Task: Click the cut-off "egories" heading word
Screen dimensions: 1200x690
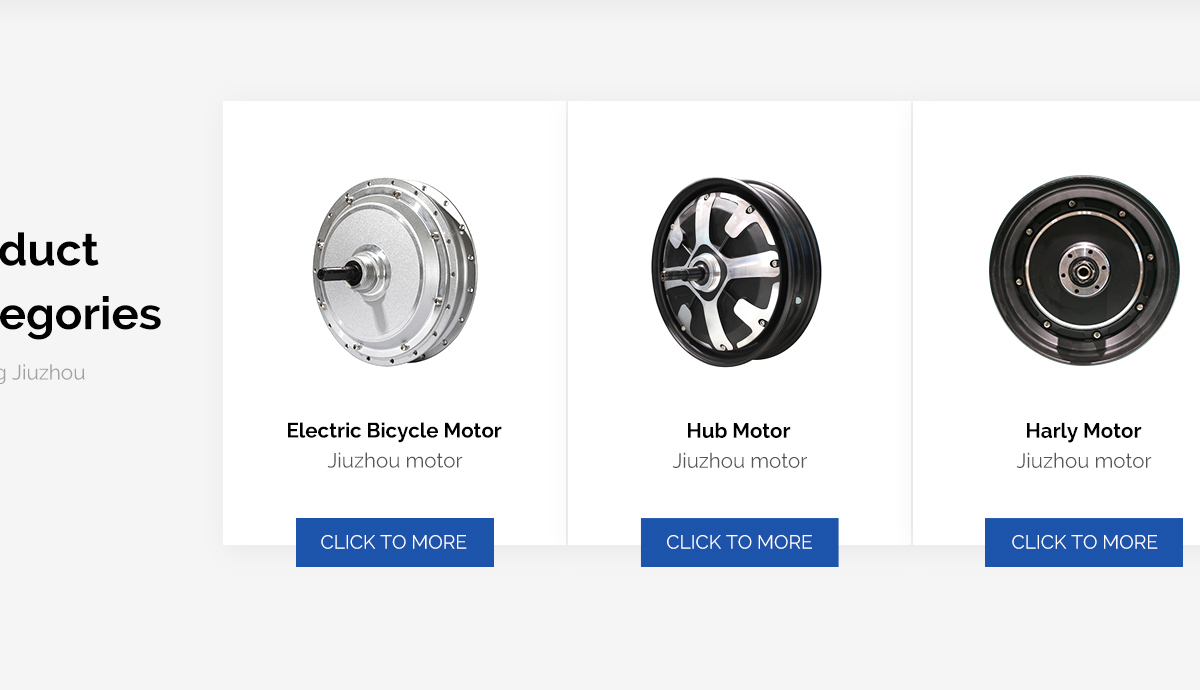Action: point(80,316)
